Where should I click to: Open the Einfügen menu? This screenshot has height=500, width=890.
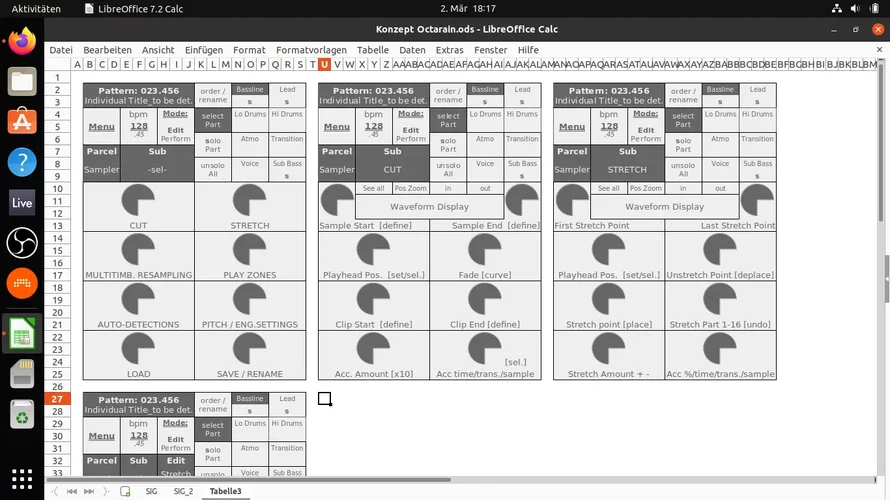[204, 50]
